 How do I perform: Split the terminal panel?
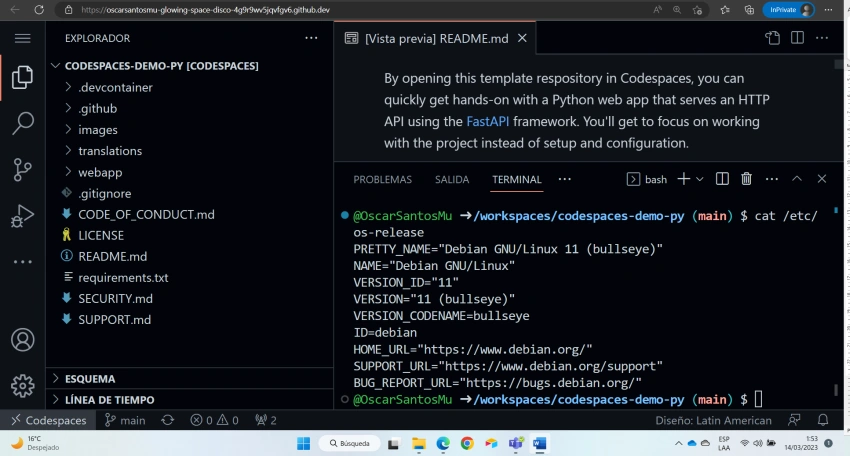[x=722, y=179]
